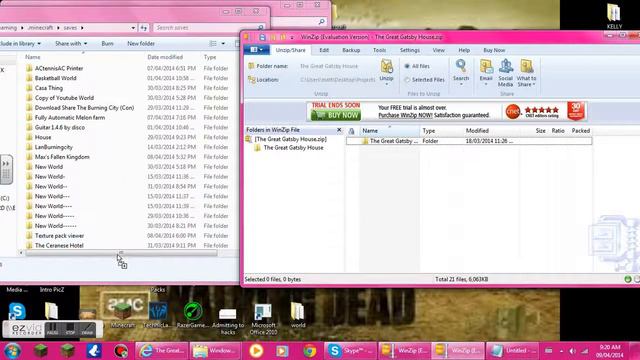
Task: Click the volume icon in system tray
Action: click(x=572, y=351)
